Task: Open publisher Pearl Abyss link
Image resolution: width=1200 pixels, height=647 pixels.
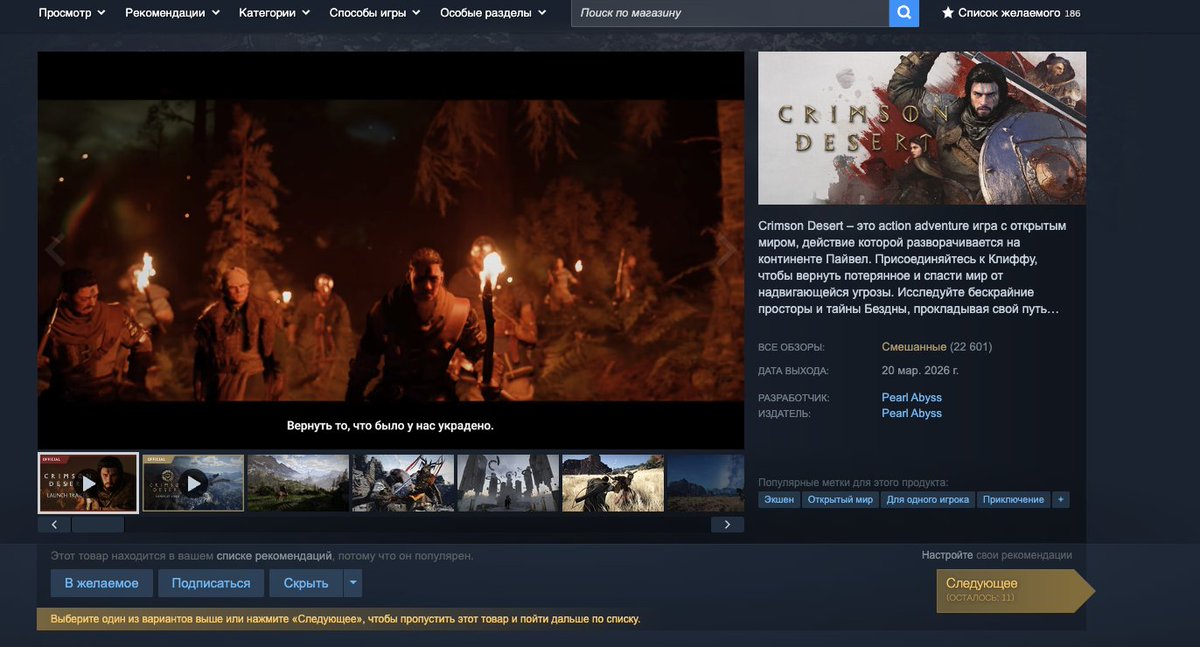Action: coord(912,413)
